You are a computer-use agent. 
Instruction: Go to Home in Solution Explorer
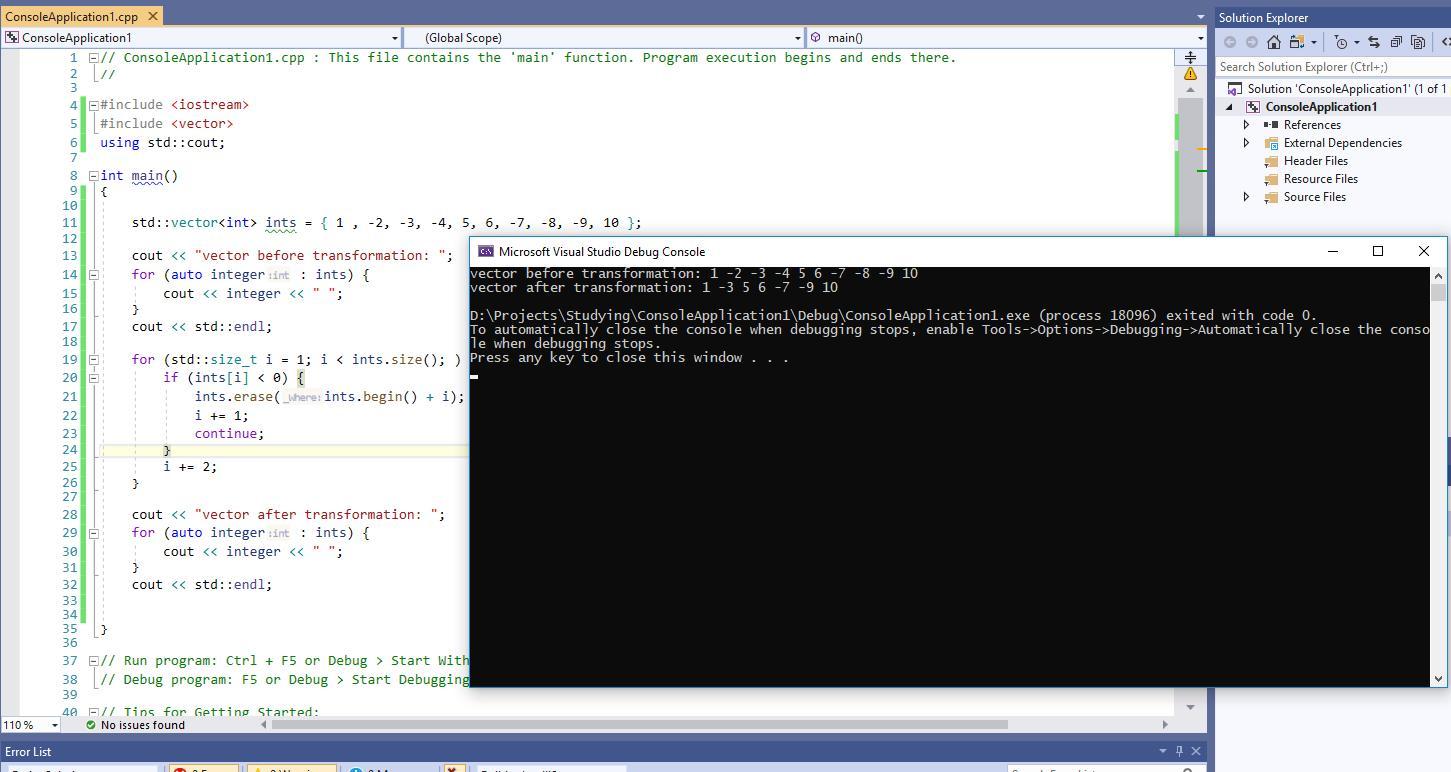coord(1274,42)
